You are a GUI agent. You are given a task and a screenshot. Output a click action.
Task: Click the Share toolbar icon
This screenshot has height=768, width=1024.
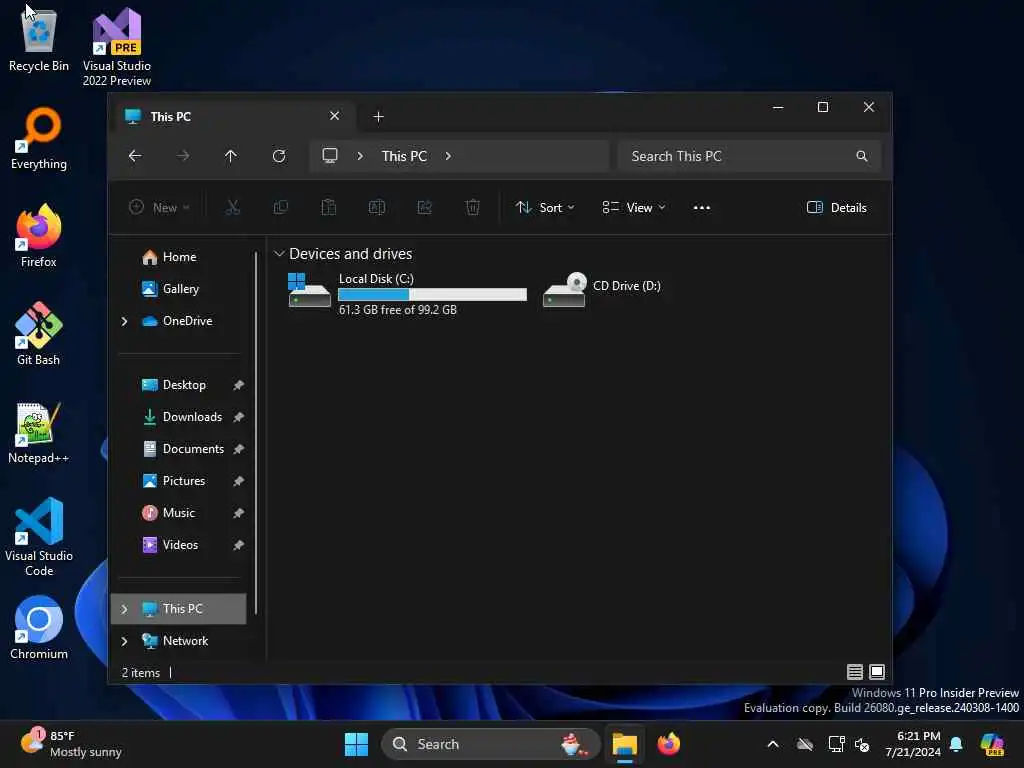point(424,208)
